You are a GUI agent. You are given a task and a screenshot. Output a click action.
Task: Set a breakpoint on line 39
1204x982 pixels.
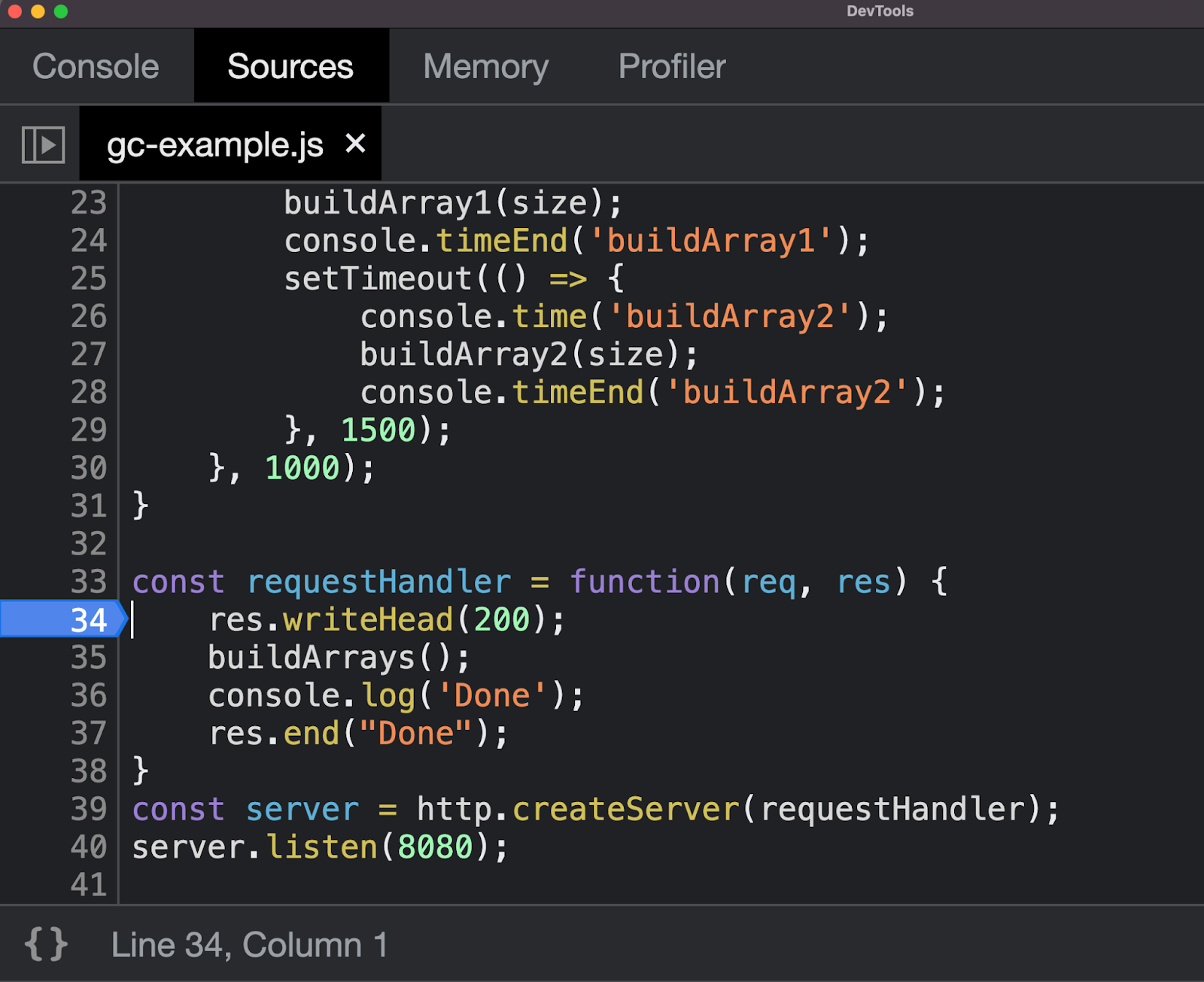[88, 810]
